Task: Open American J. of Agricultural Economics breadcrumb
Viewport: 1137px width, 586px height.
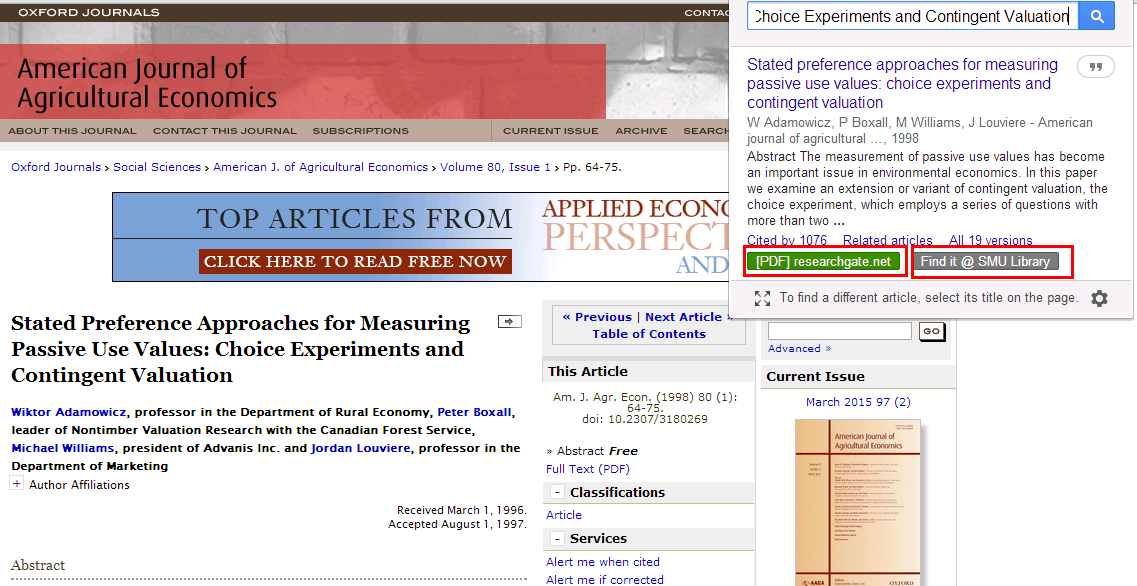Action: tap(321, 167)
